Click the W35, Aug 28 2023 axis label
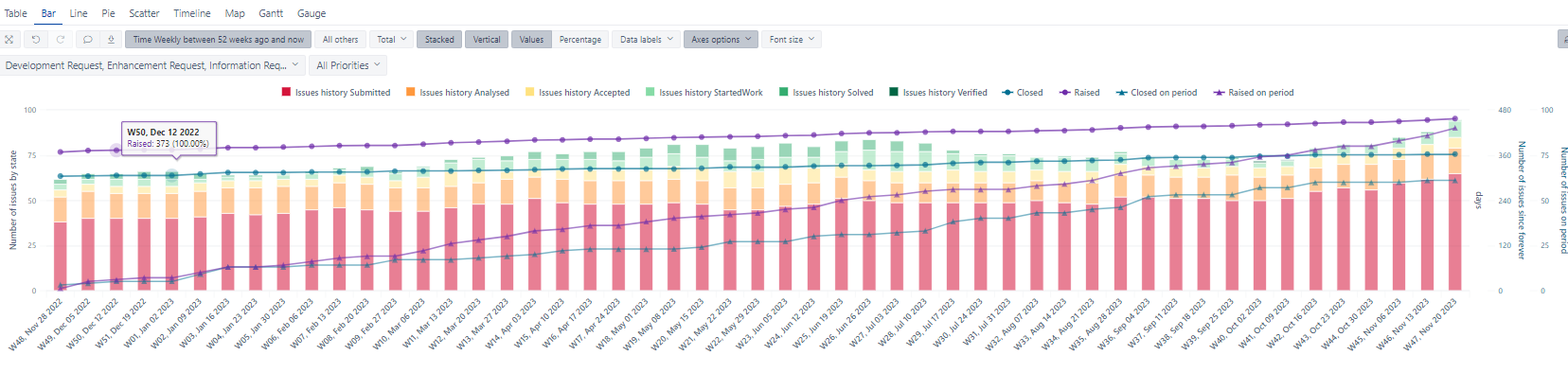The height and width of the screenshot is (373, 1568). (x=1096, y=325)
